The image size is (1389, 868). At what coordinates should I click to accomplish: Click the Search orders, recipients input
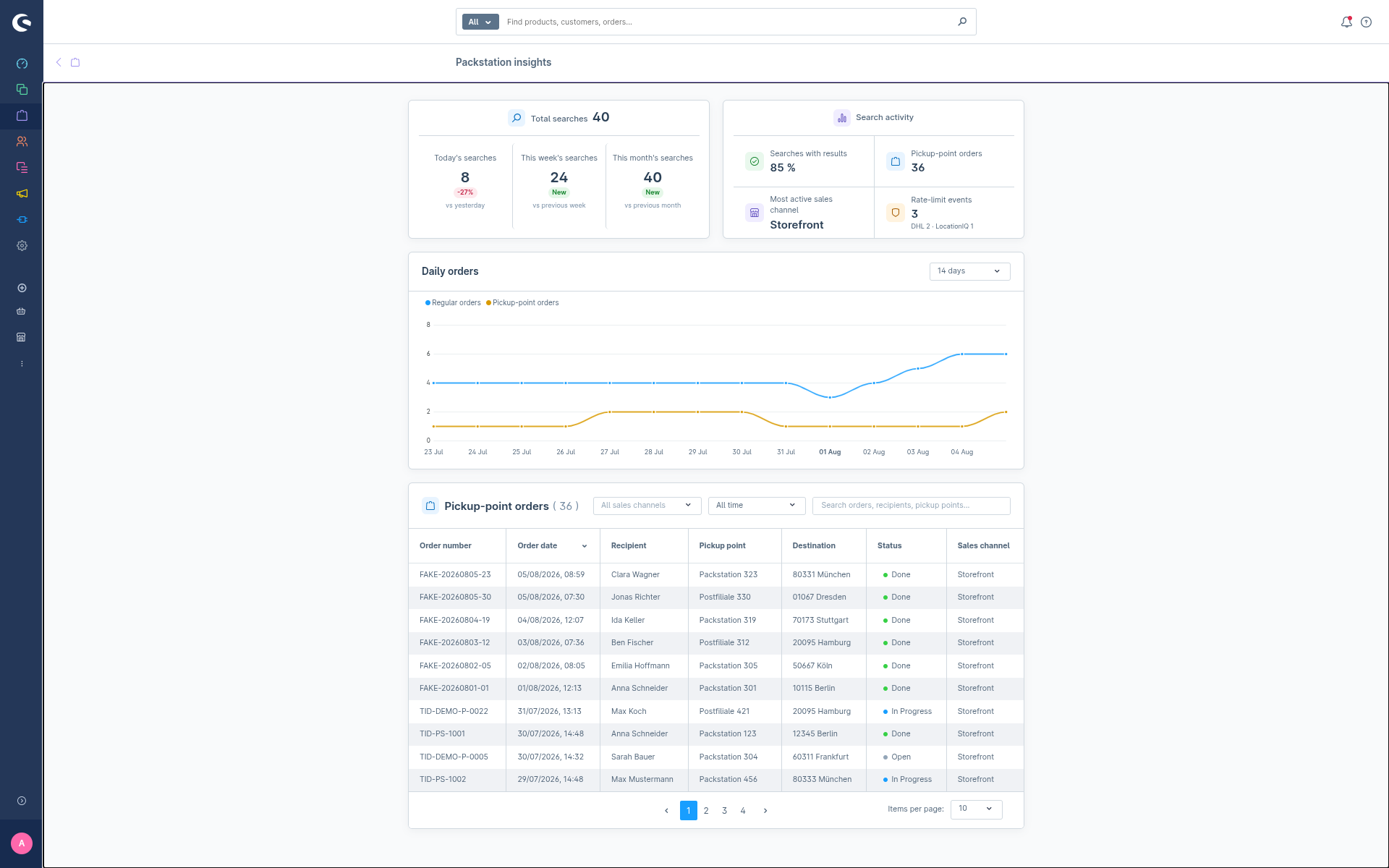912,506
